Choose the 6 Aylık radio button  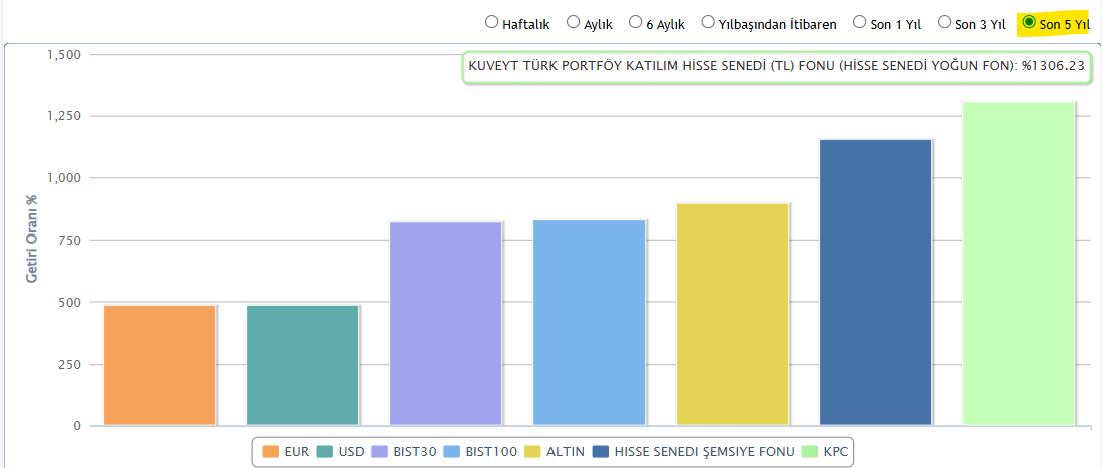click(x=635, y=22)
